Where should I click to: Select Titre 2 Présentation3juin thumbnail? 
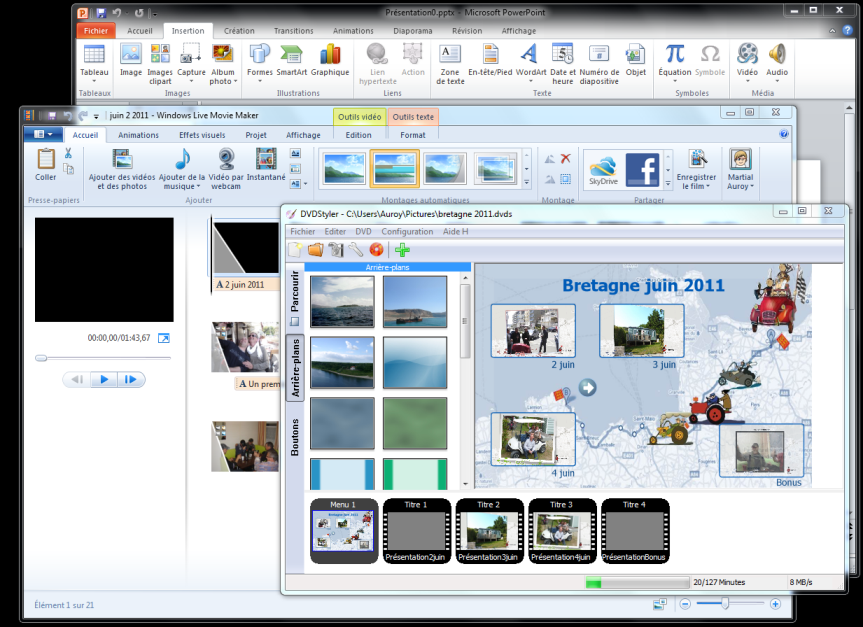click(x=489, y=531)
